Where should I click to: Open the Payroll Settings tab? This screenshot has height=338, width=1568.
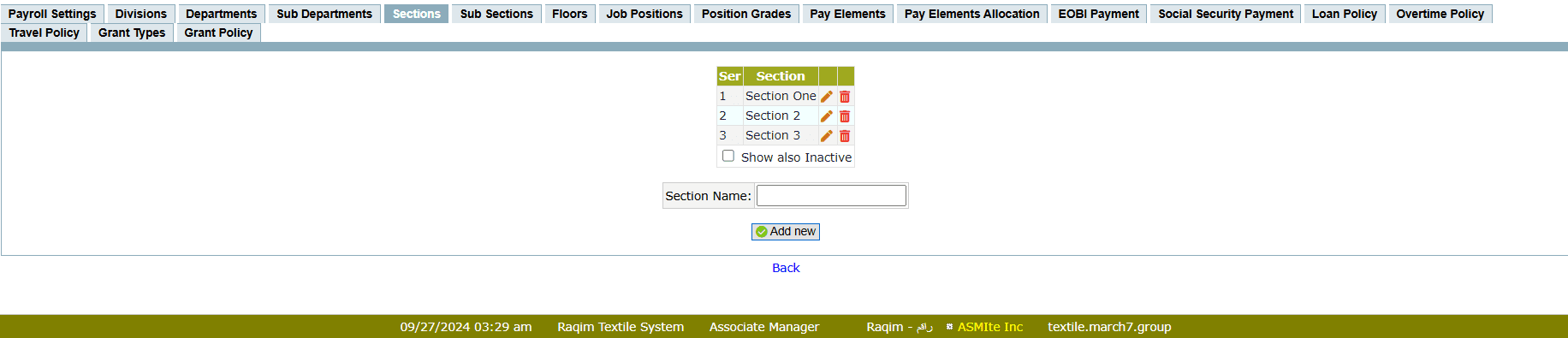coord(52,14)
